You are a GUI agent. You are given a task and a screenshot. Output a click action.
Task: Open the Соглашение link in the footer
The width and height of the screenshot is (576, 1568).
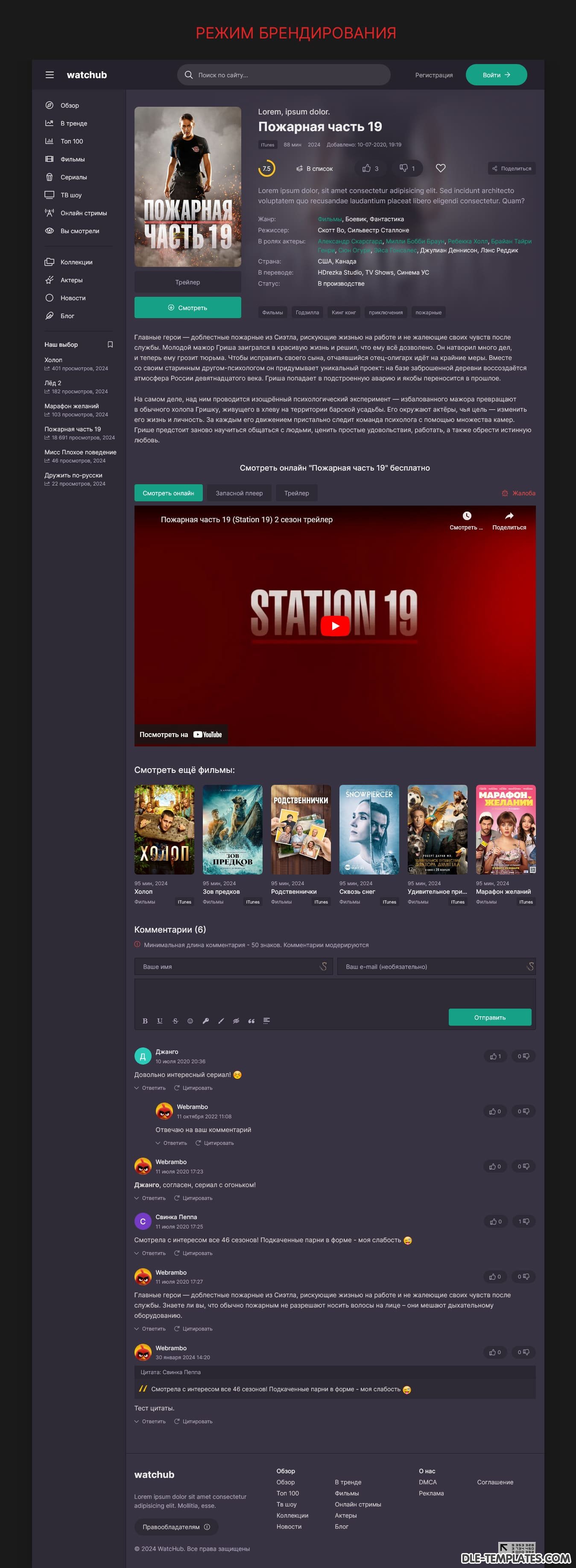pos(495,1482)
